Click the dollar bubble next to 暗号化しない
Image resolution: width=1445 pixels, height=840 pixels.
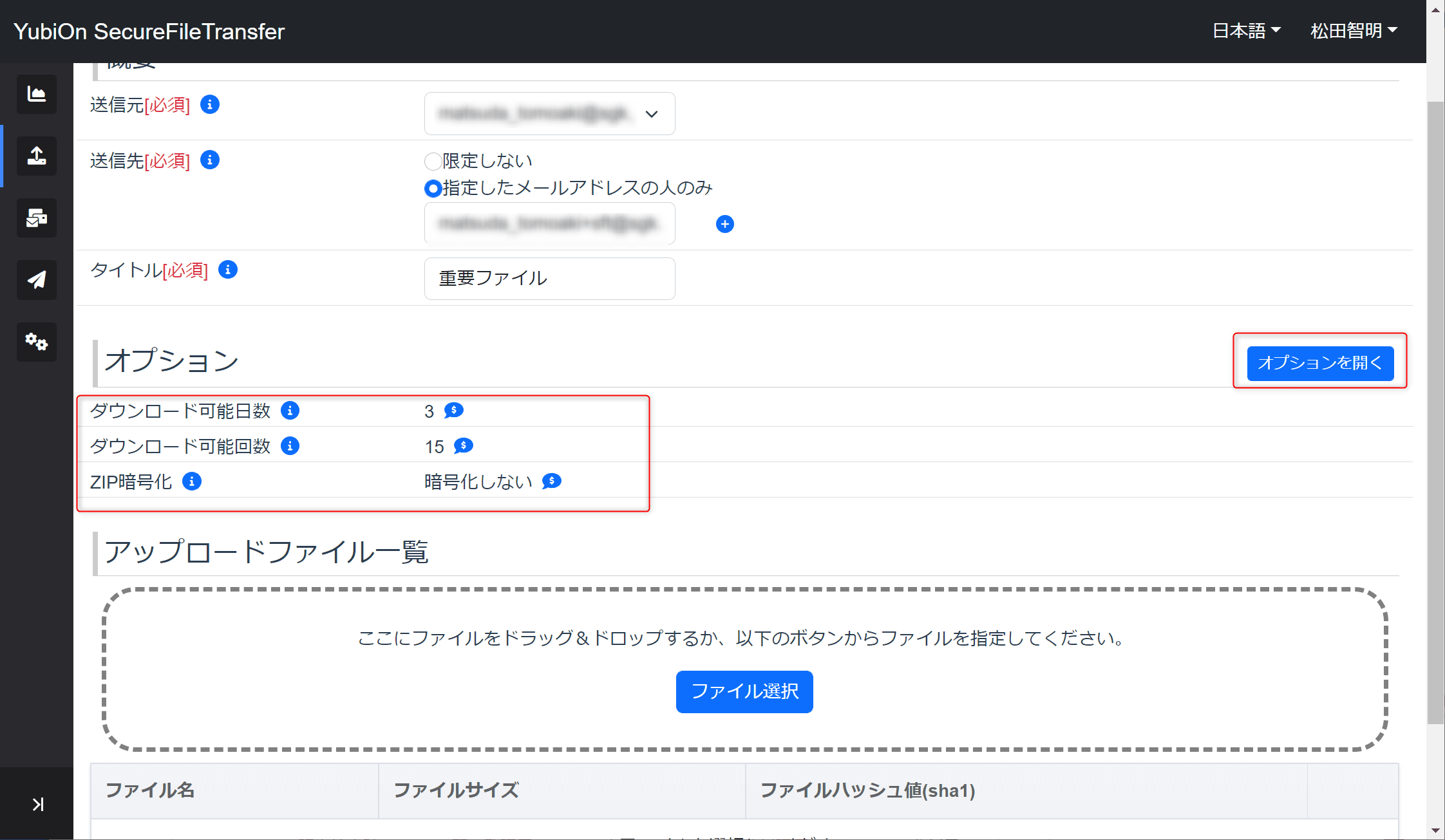click(552, 481)
